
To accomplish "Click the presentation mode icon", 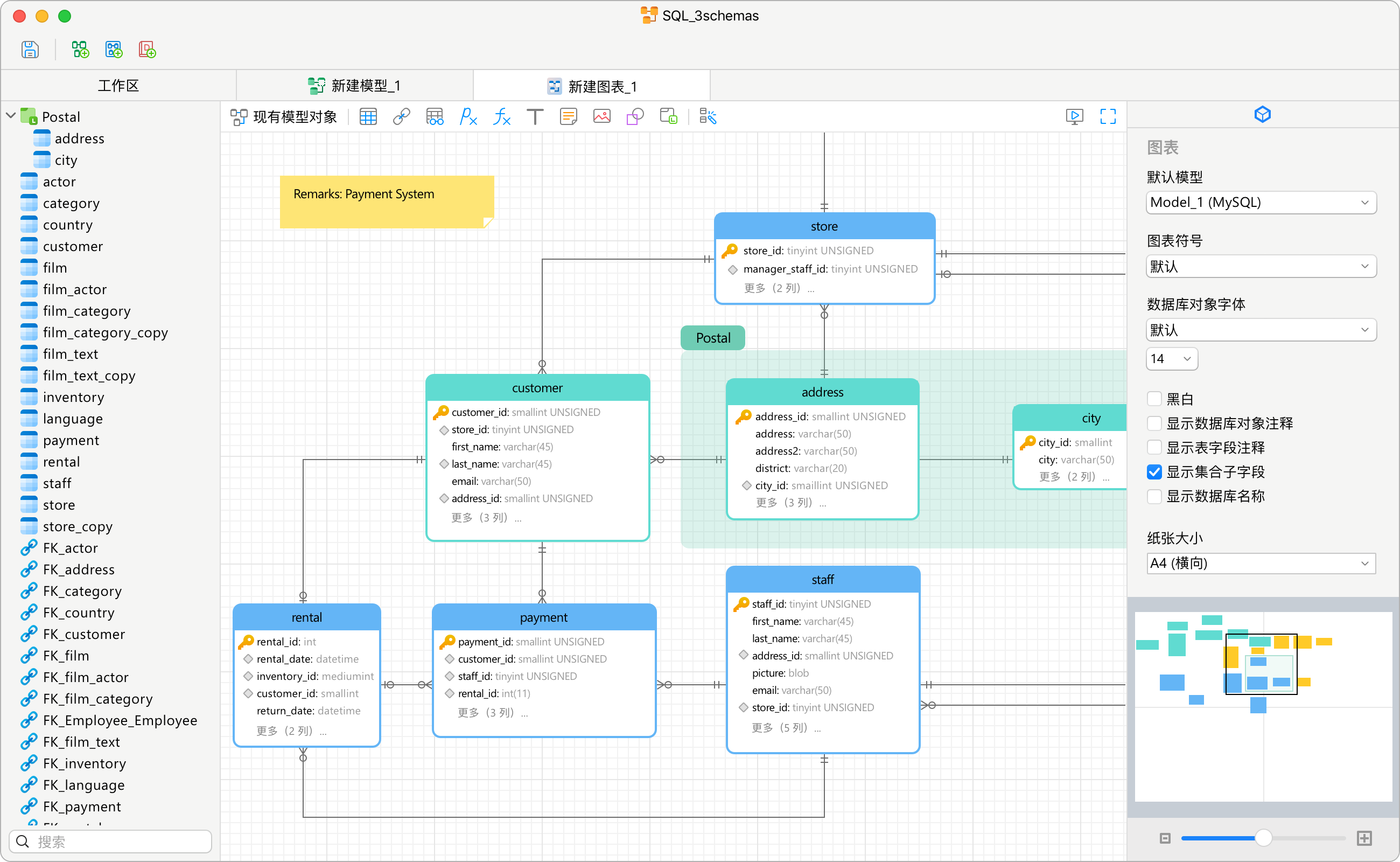I will [x=1074, y=117].
